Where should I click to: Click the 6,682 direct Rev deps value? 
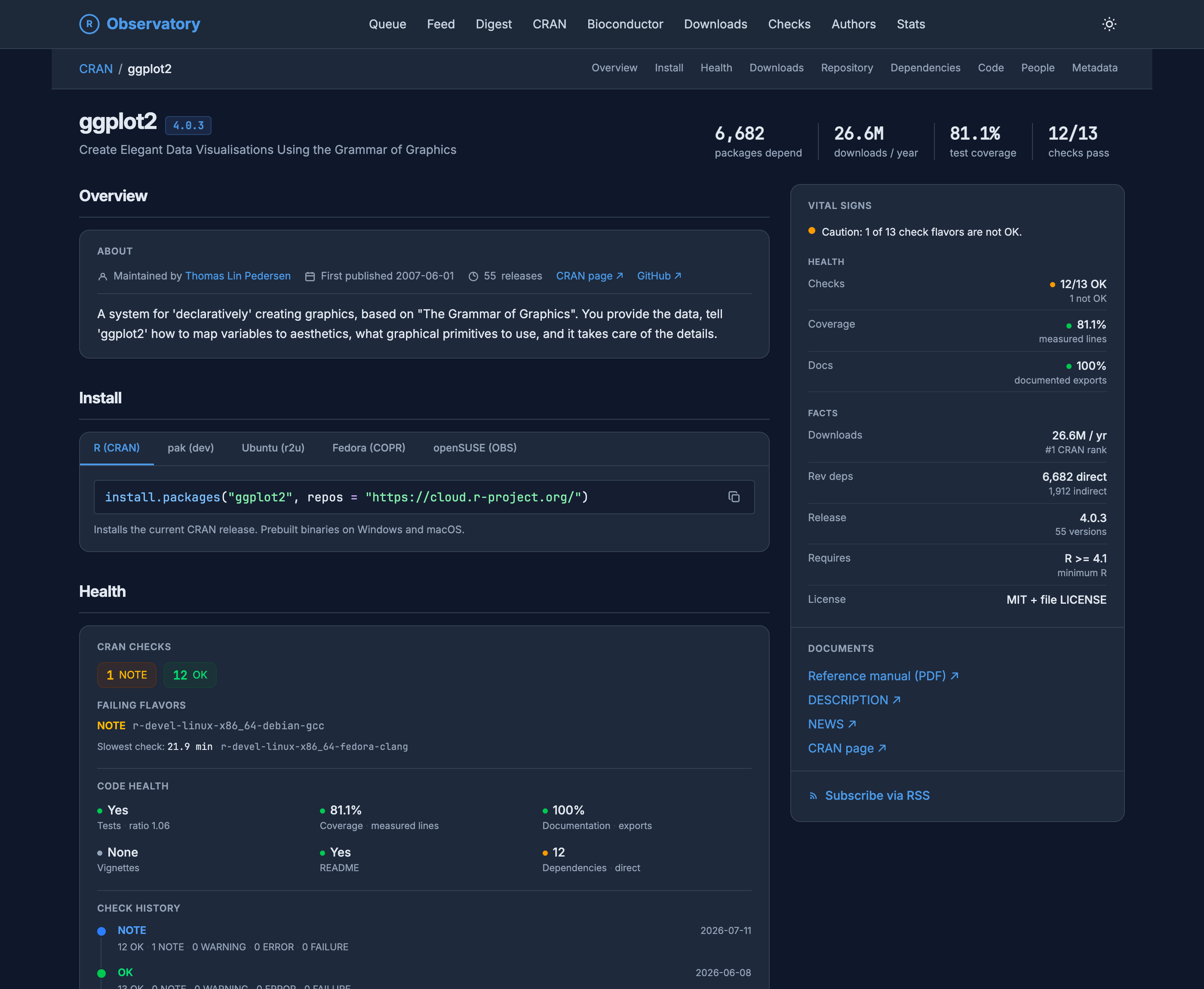pyautogui.click(x=1074, y=477)
